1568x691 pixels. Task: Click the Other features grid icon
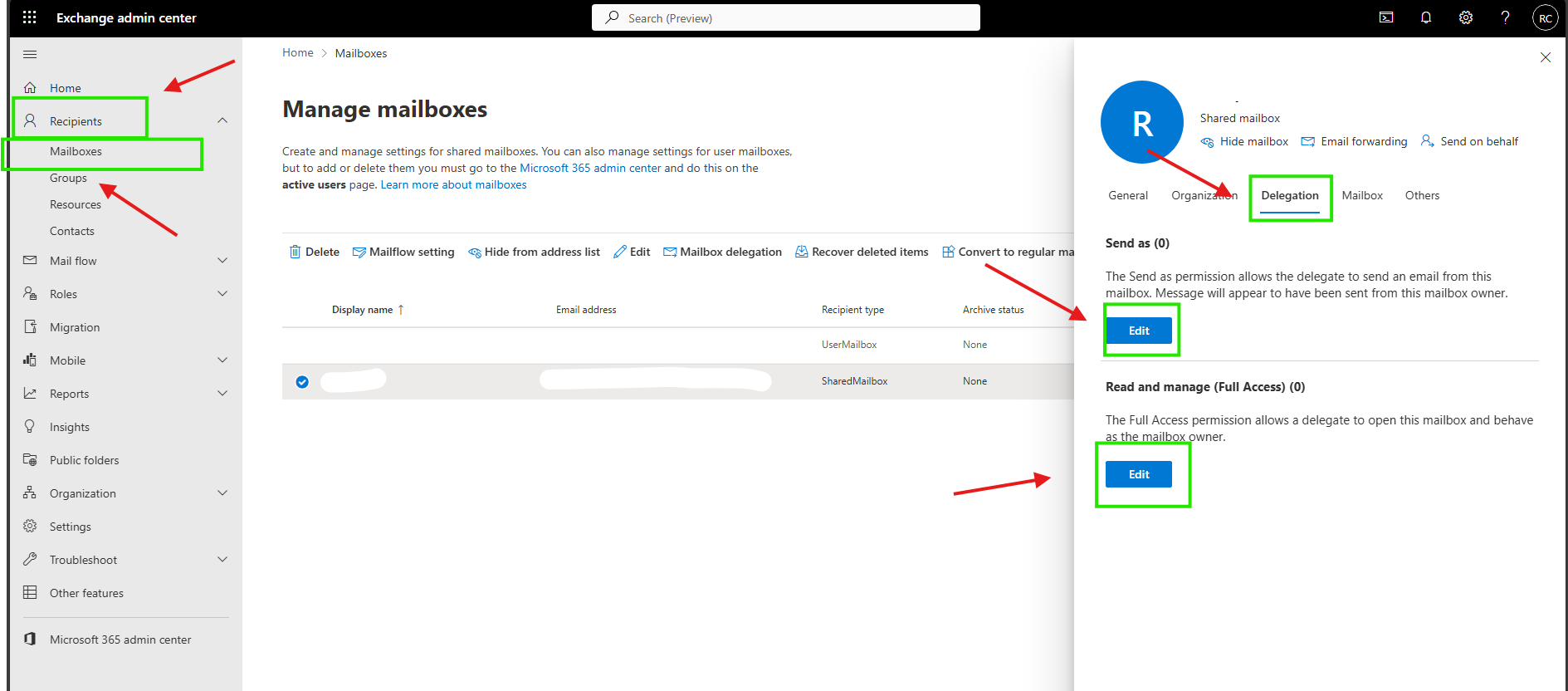(x=30, y=593)
